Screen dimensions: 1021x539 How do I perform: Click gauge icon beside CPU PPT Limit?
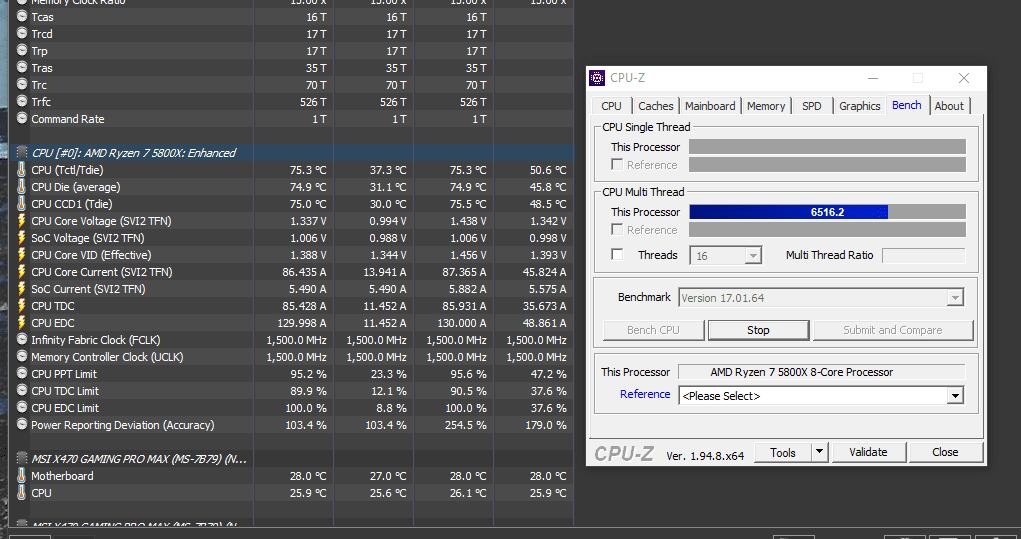[x=21, y=373]
